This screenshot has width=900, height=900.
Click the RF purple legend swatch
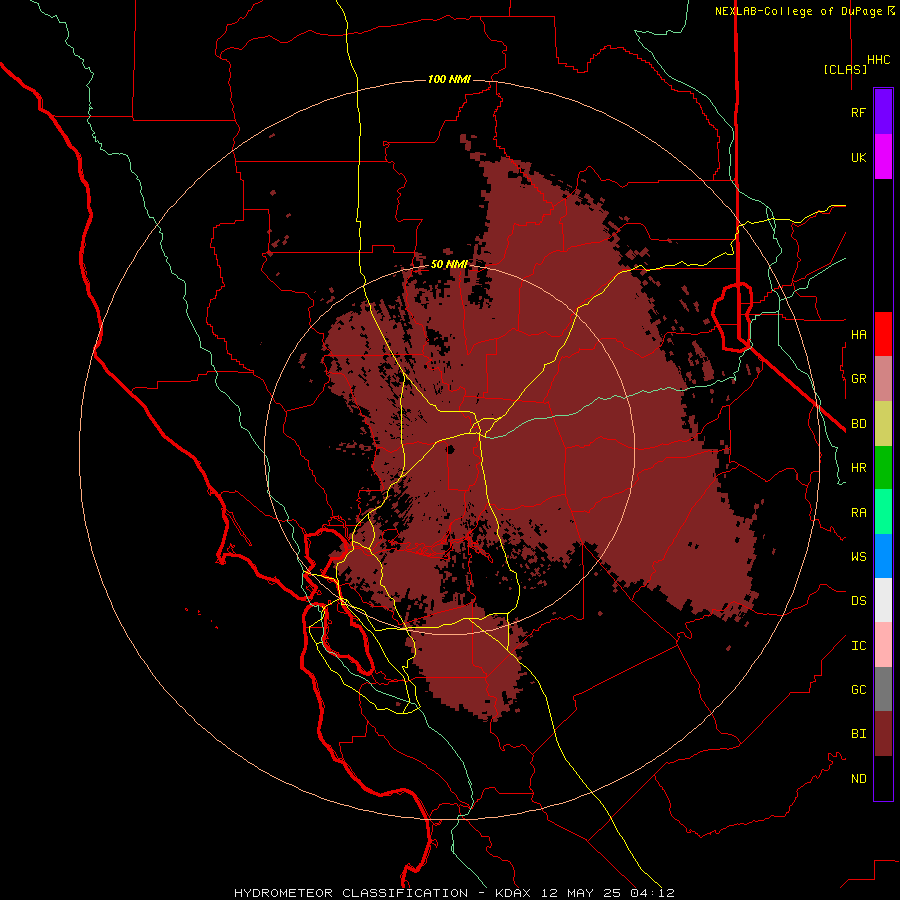coord(883,112)
